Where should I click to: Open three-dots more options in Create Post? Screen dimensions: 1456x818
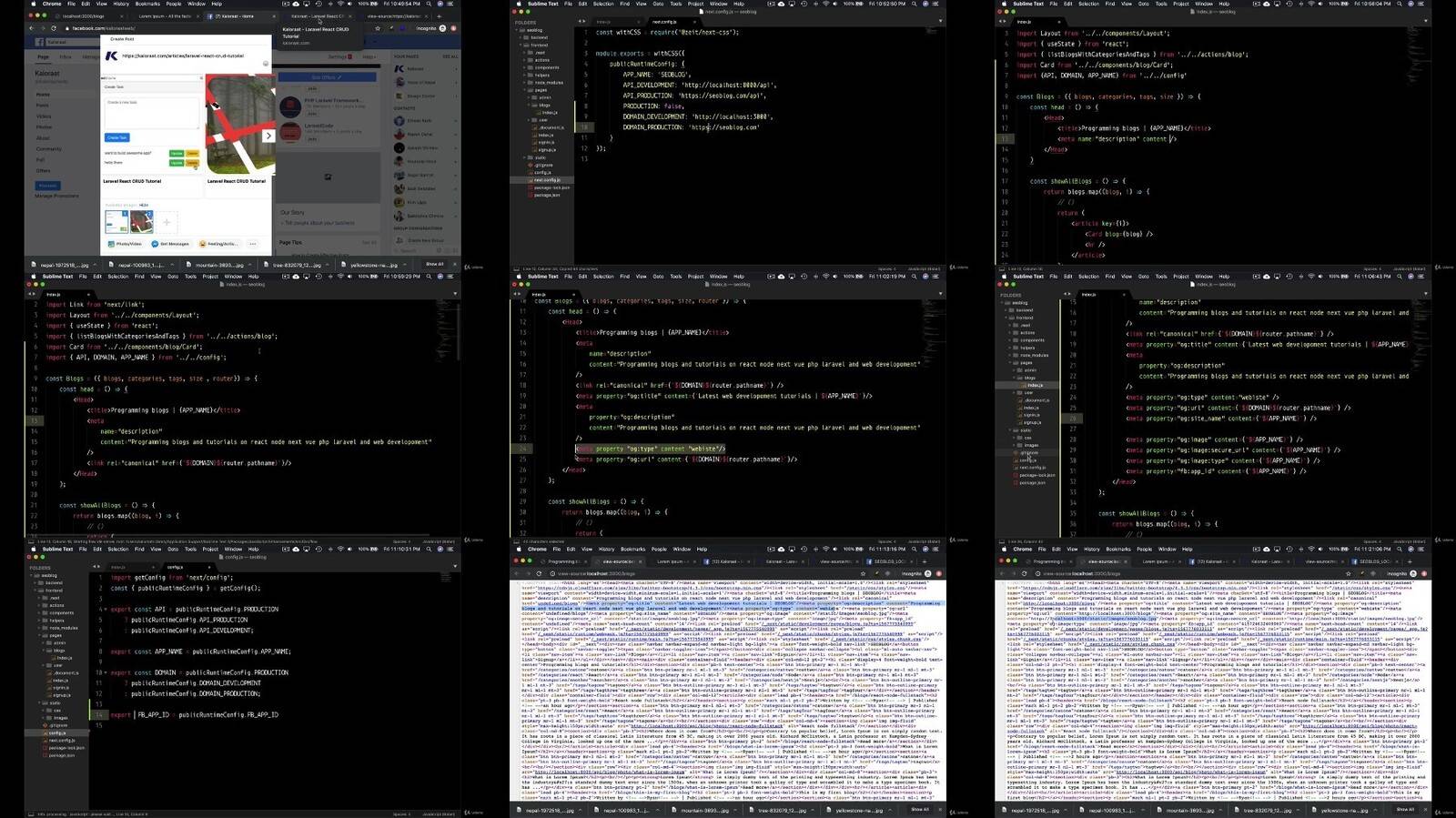(253, 244)
